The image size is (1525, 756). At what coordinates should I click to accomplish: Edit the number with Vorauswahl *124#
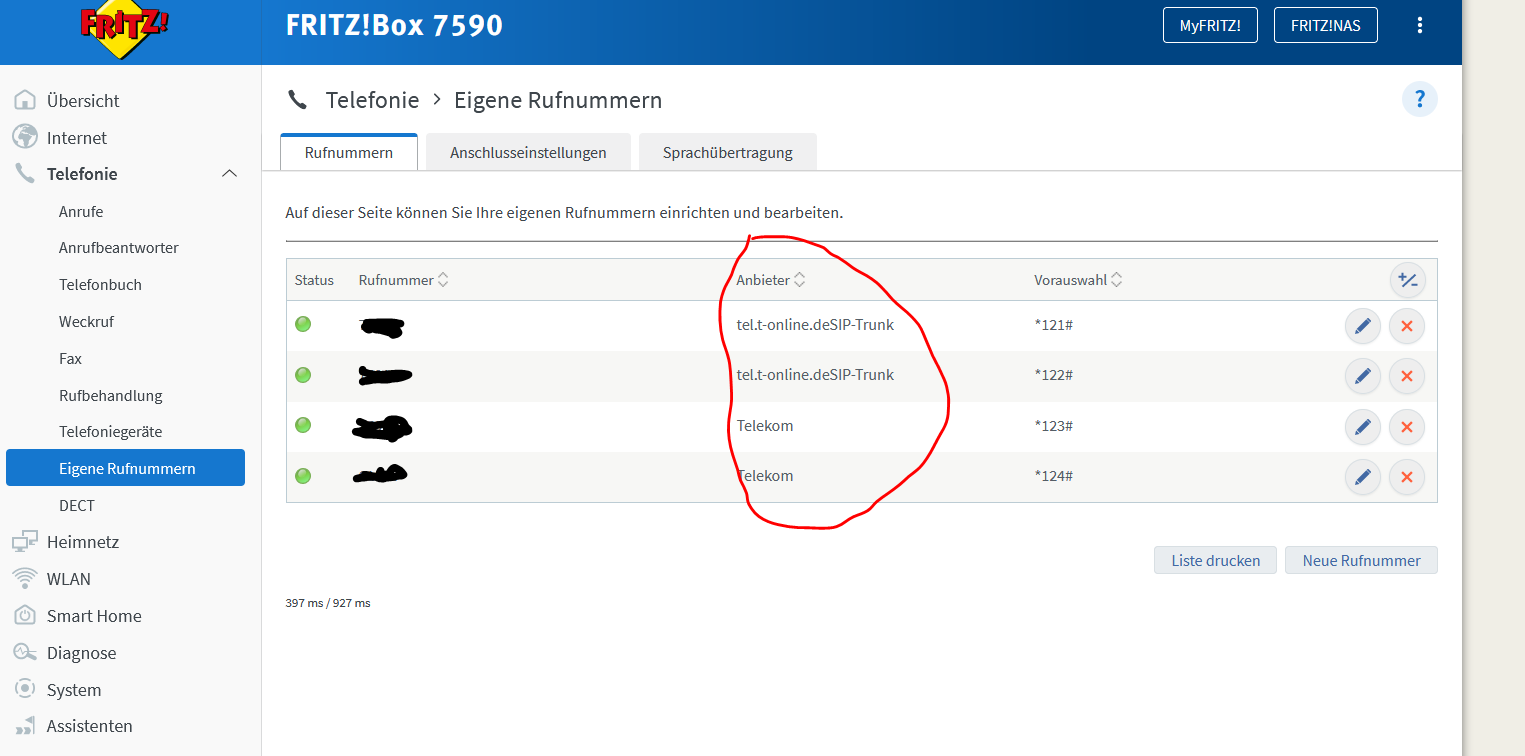click(x=1362, y=477)
